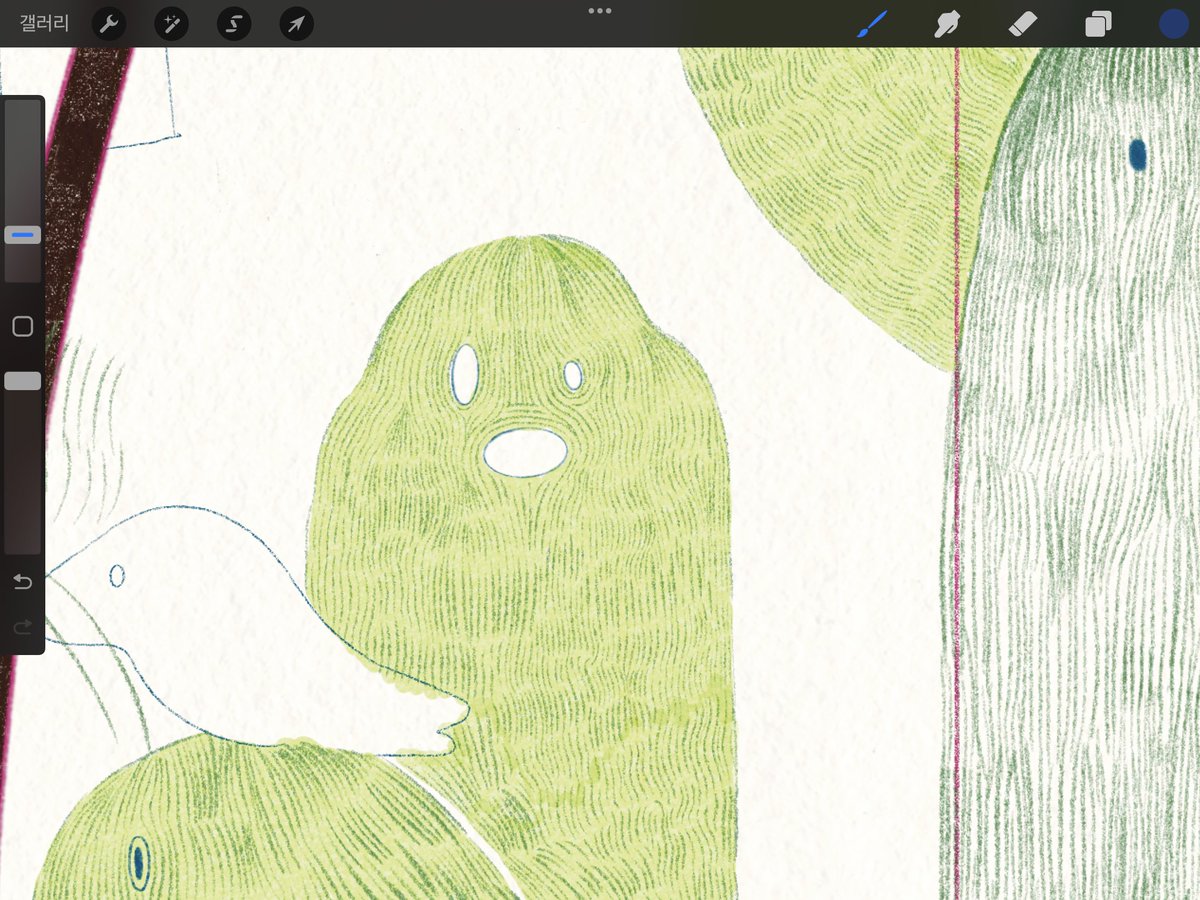Screen dimensions: 1200x900
Task: Activate the Selection S-shaped tool
Action: [x=234, y=24]
